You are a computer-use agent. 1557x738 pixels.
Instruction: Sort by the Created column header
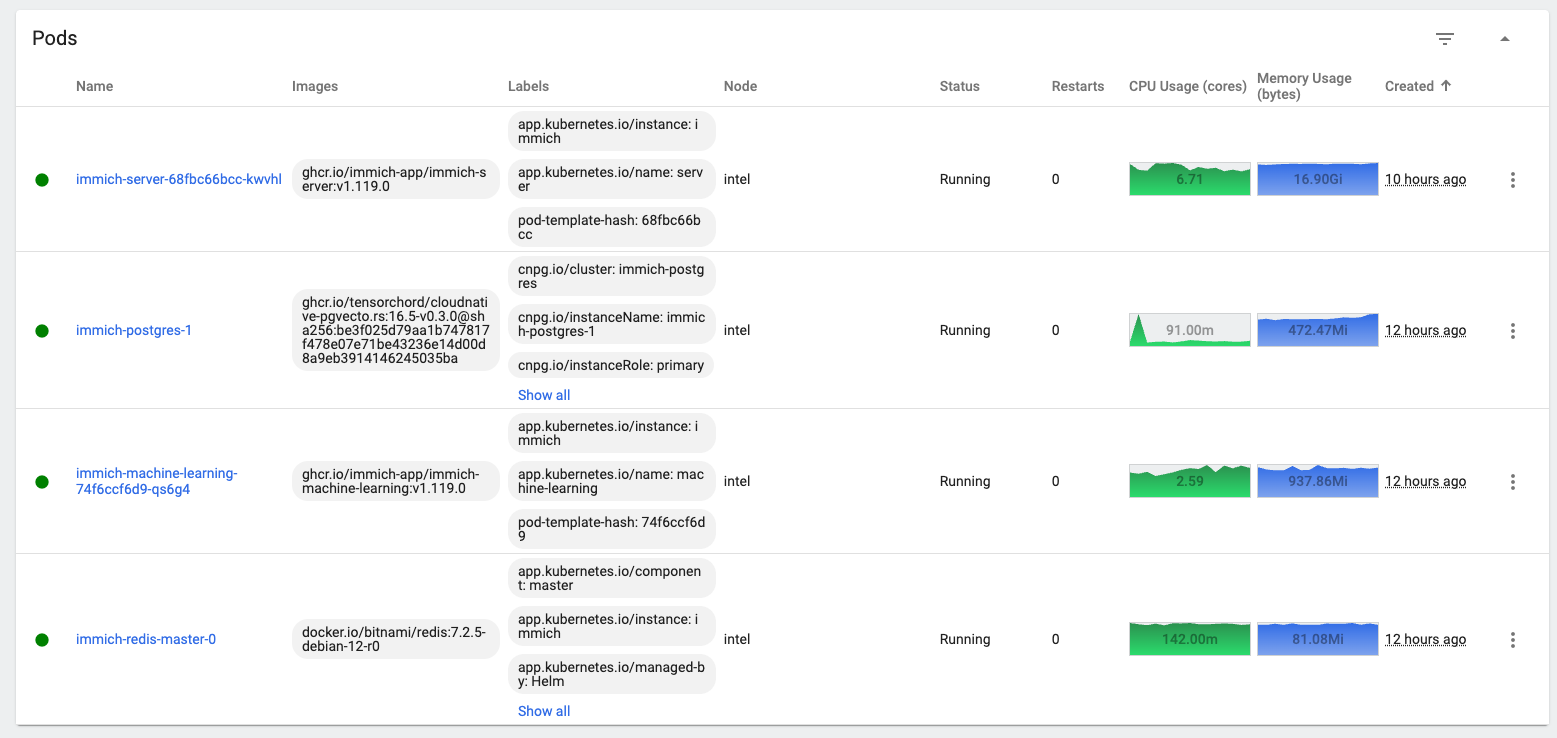point(1418,86)
